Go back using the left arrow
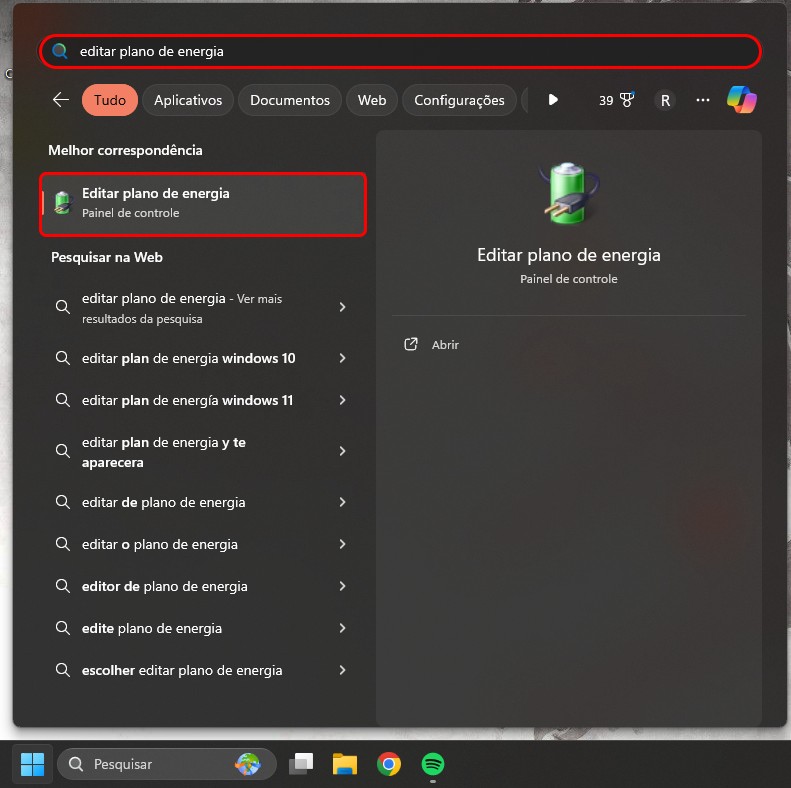 pos(61,100)
